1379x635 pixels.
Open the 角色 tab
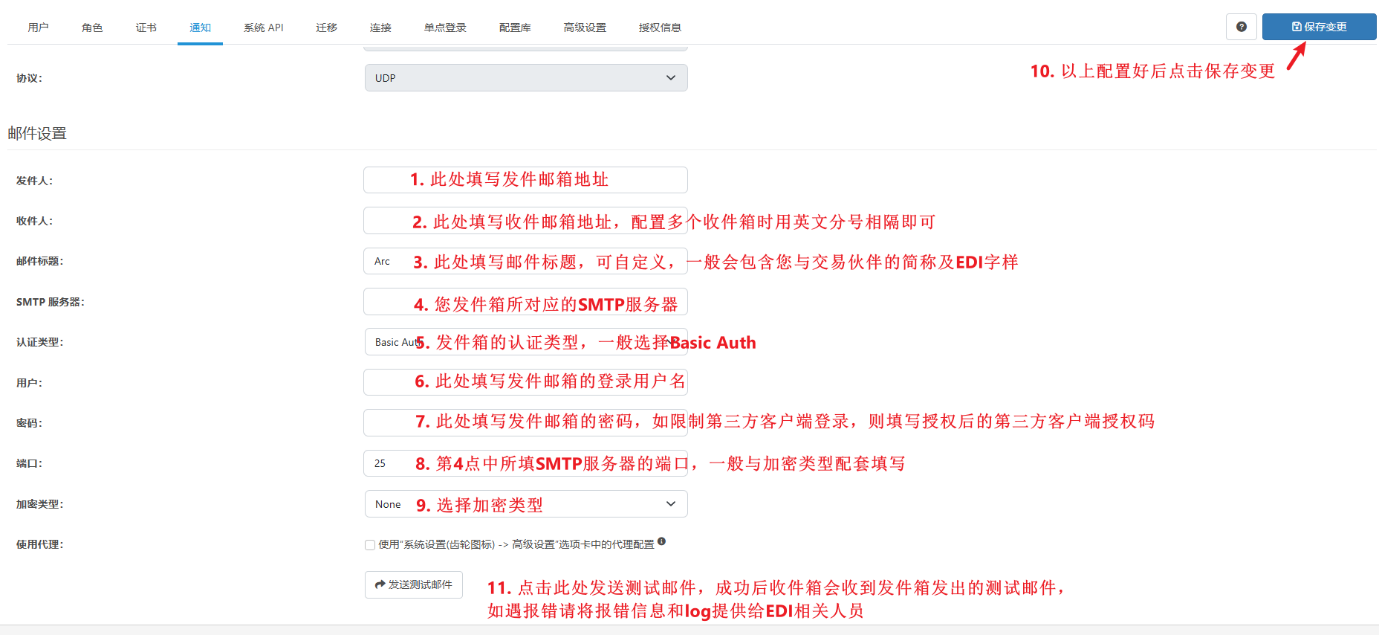coord(92,27)
